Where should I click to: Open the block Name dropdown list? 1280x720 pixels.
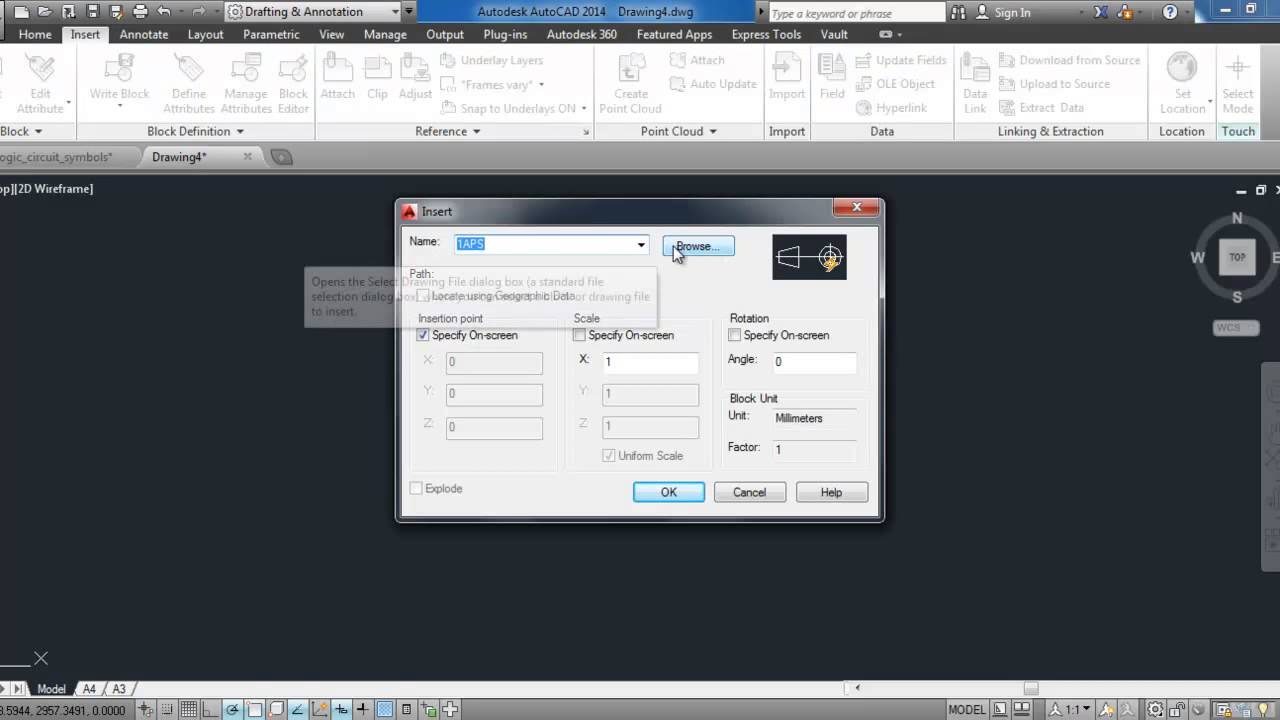(641, 244)
